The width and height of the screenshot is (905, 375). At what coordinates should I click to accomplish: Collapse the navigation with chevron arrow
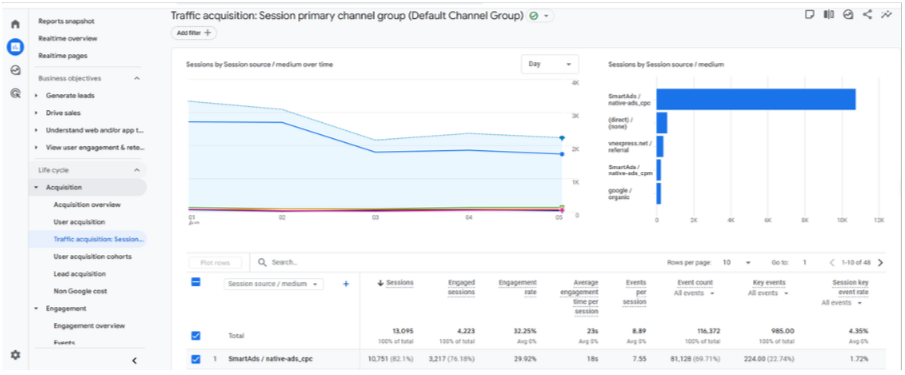pyautogui.click(x=134, y=361)
